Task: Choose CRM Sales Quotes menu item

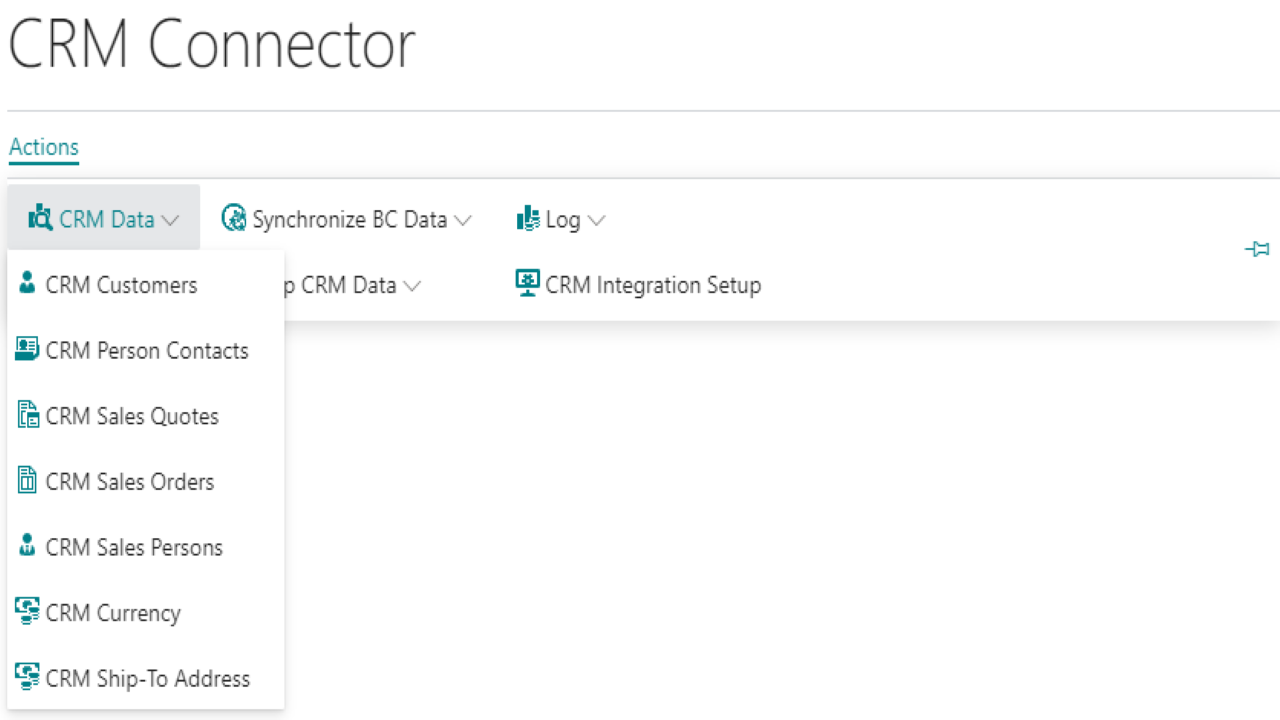Action: point(146,416)
